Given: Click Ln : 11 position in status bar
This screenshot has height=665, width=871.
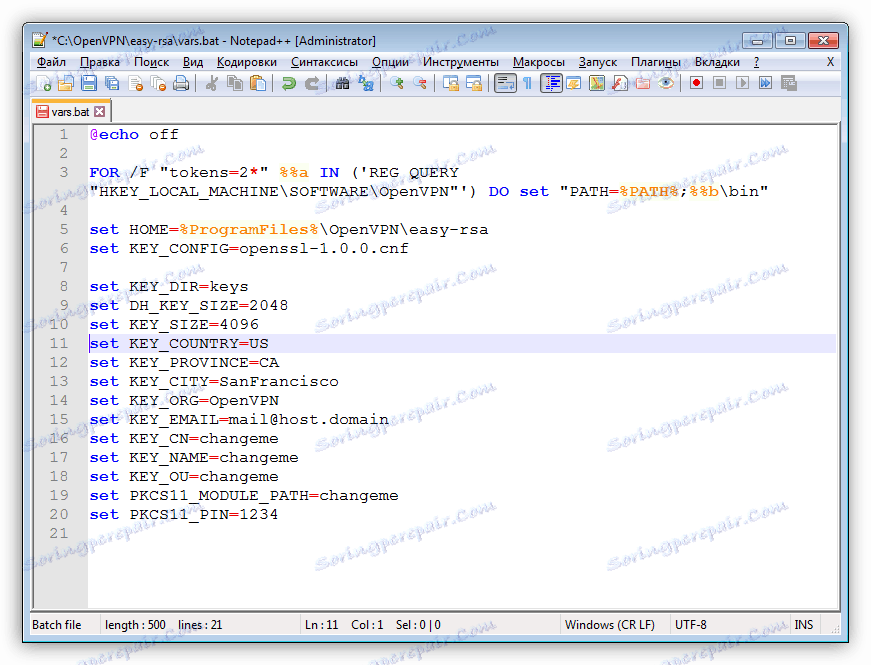Looking at the screenshot, I should click(322, 625).
